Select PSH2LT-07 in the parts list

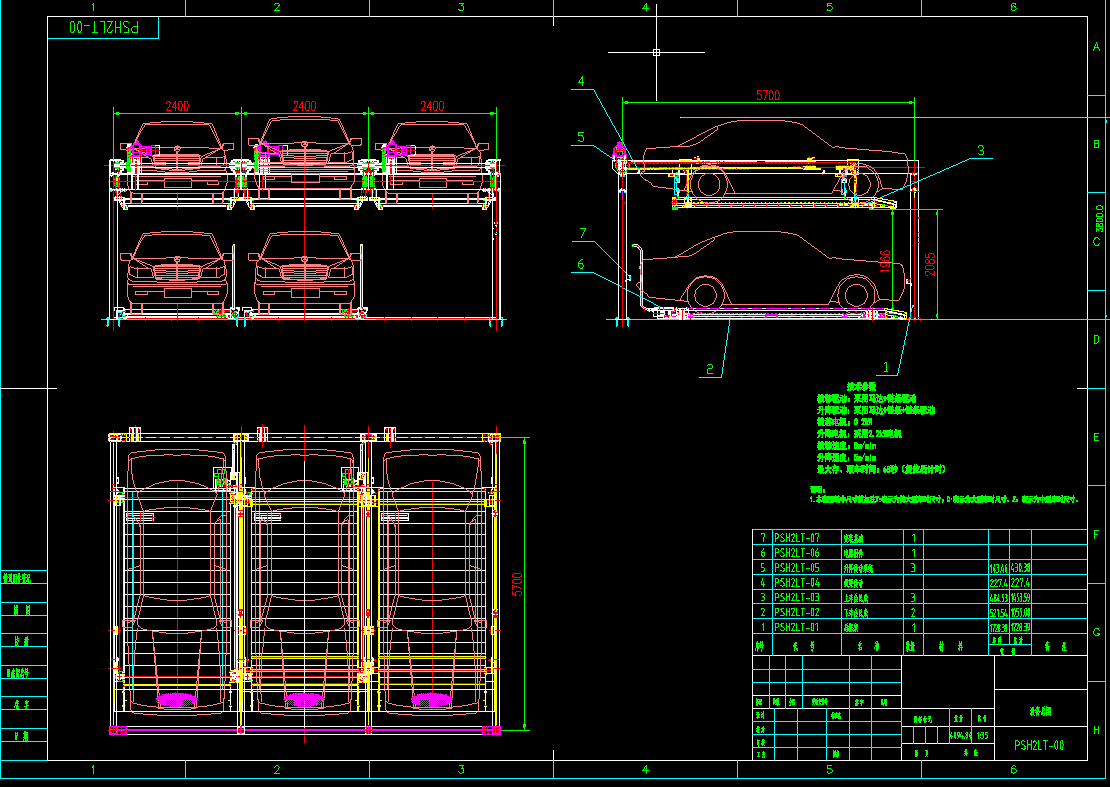coord(796,537)
